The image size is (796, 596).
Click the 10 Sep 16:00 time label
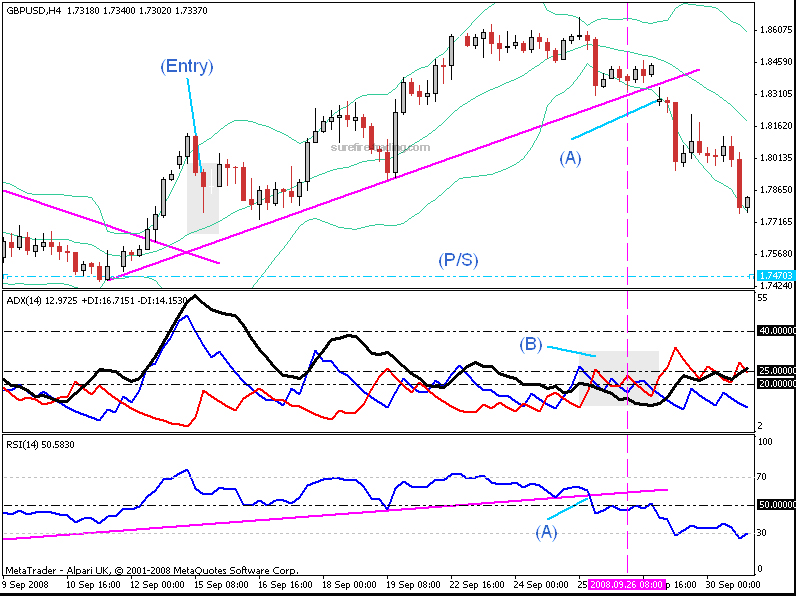pyautogui.click(x=93, y=584)
